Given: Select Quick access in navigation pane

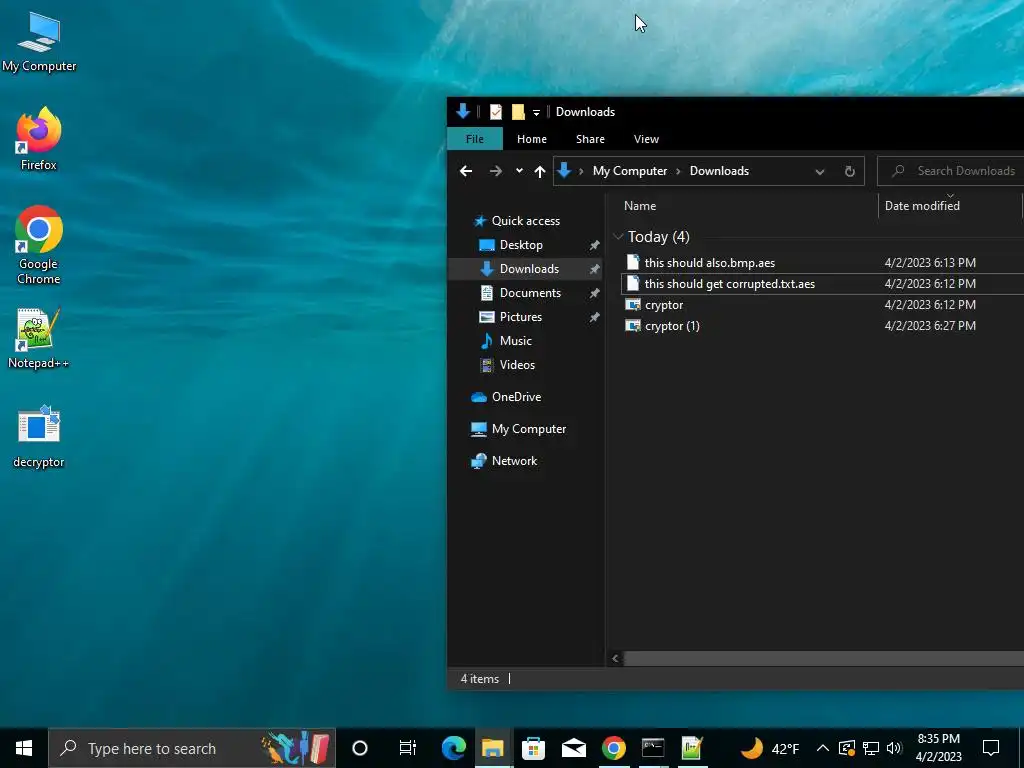Looking at the screenshot, I should click(525, 221).
